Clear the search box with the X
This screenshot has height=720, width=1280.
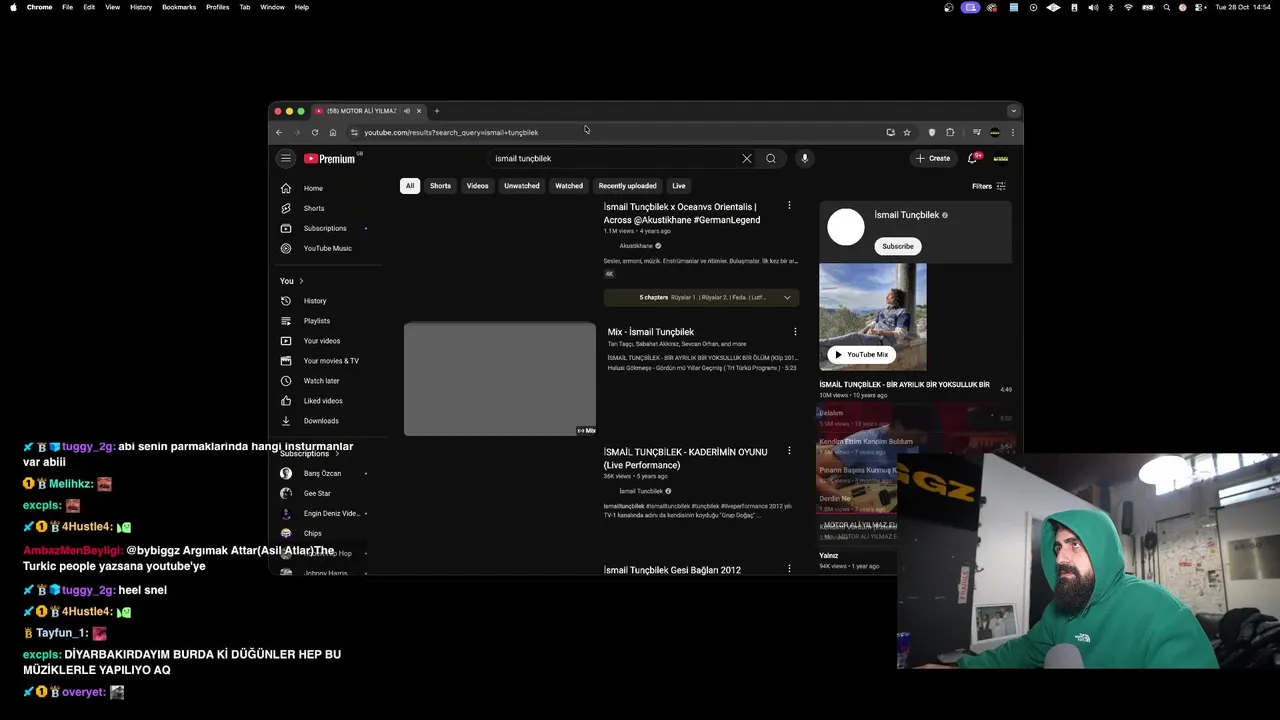pyautogui.click(x=746, y=158)
